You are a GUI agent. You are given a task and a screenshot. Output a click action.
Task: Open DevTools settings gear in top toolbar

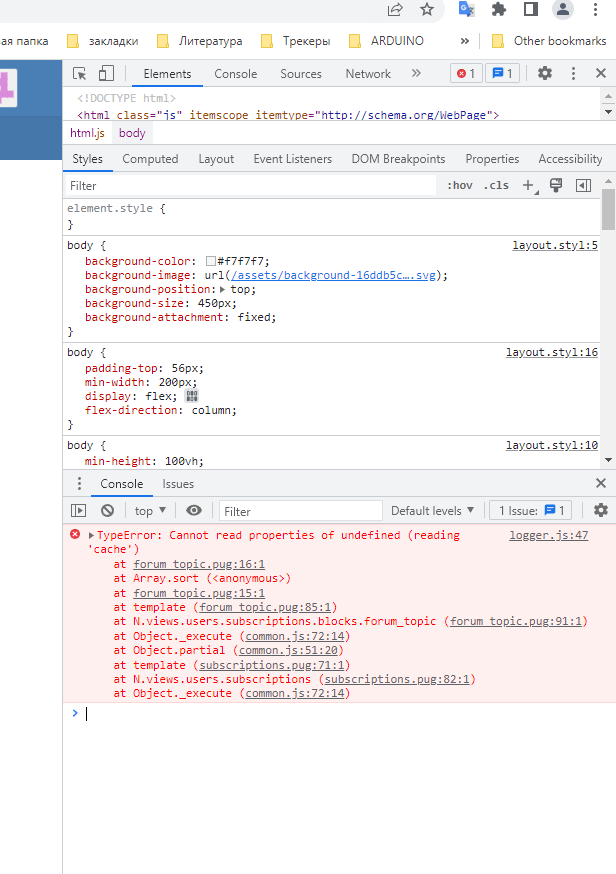tap(545, 73)
